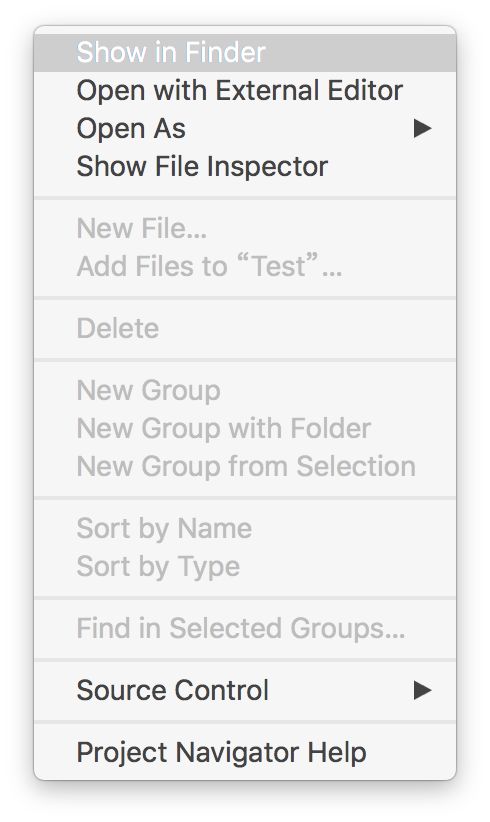Click separator below Show File Inspector
This screenshot has height=822, width=490.
[245, 198]
